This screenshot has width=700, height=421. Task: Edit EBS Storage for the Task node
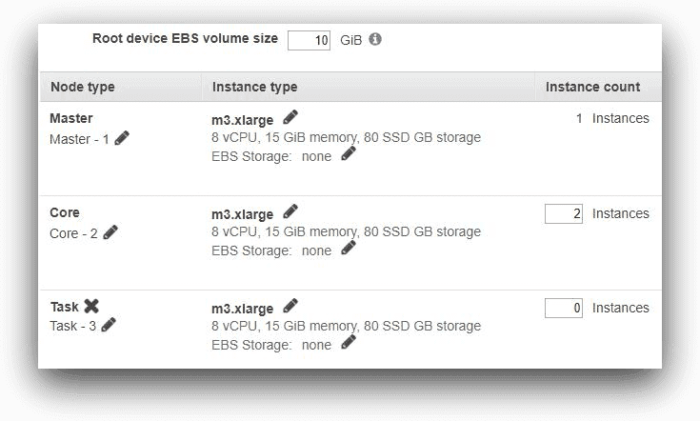(348, 342)
